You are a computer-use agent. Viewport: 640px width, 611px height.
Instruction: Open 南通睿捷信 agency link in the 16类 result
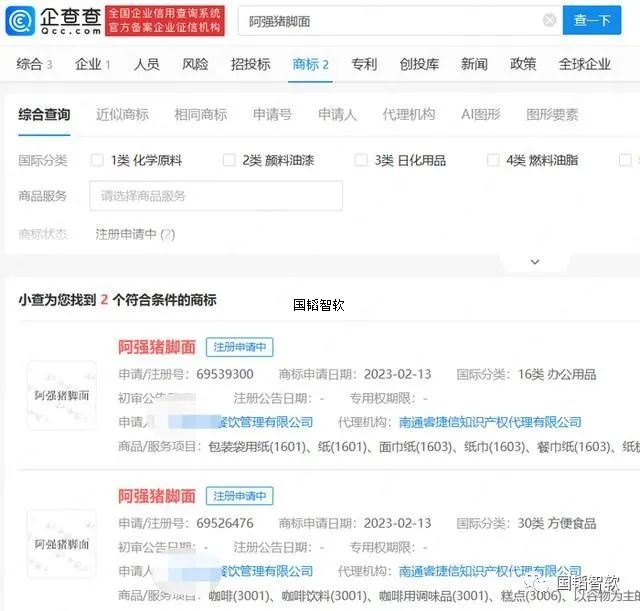point(490,422)
